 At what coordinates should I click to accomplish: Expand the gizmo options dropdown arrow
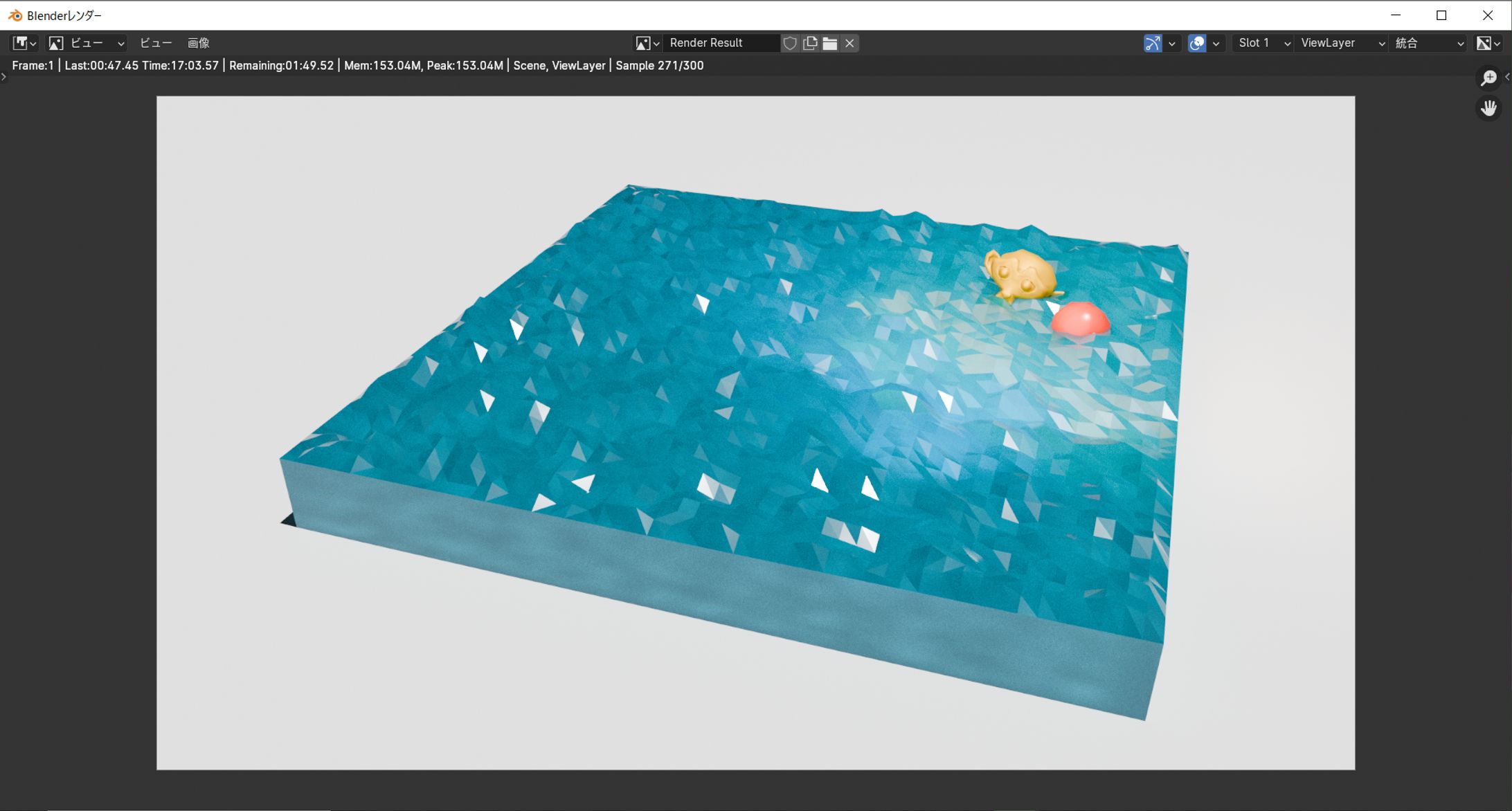(1172, 43)
